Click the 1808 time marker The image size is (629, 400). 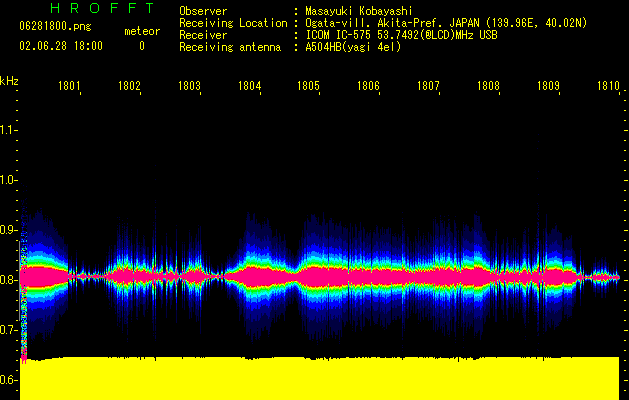coord(488,86)
